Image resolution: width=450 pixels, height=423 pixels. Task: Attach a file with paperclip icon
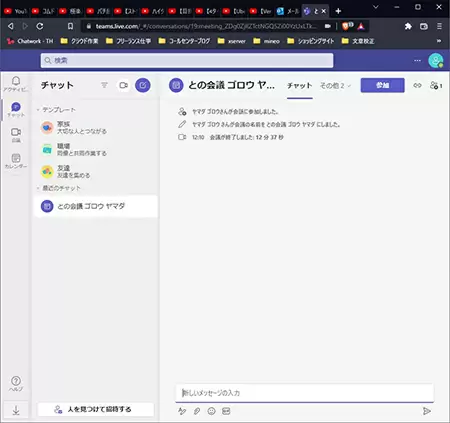pos(197,411)
